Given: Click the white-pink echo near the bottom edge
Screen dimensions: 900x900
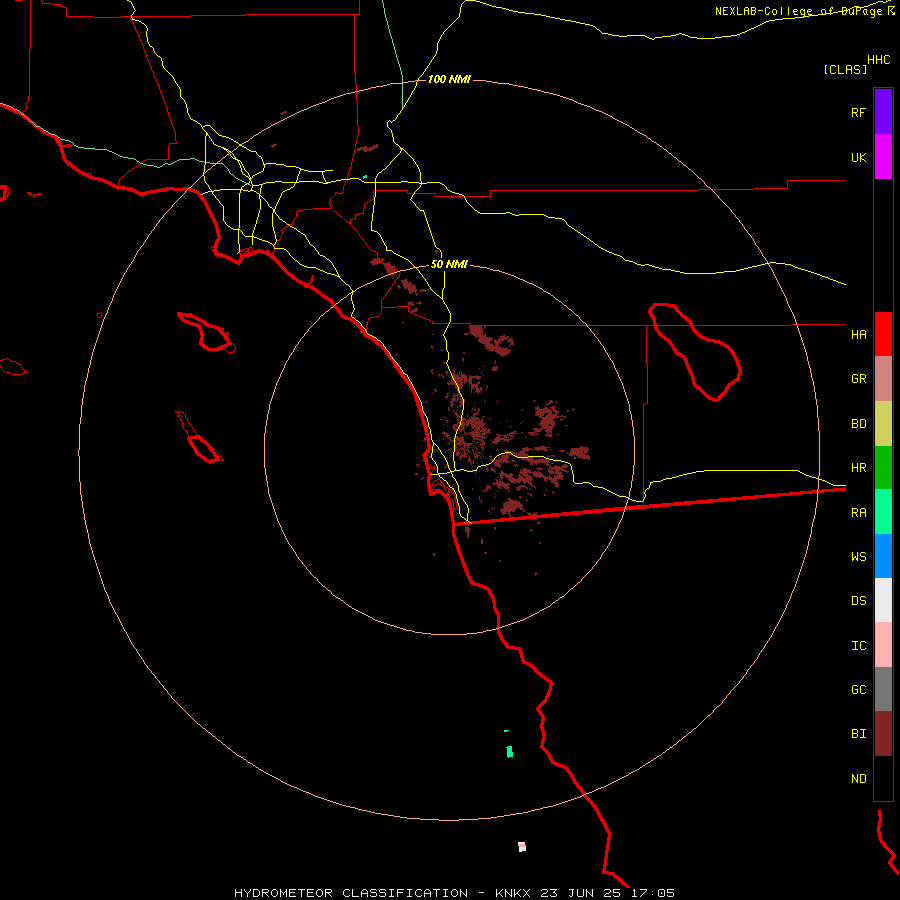Looking at the screenshot, I should click(522, 847).
